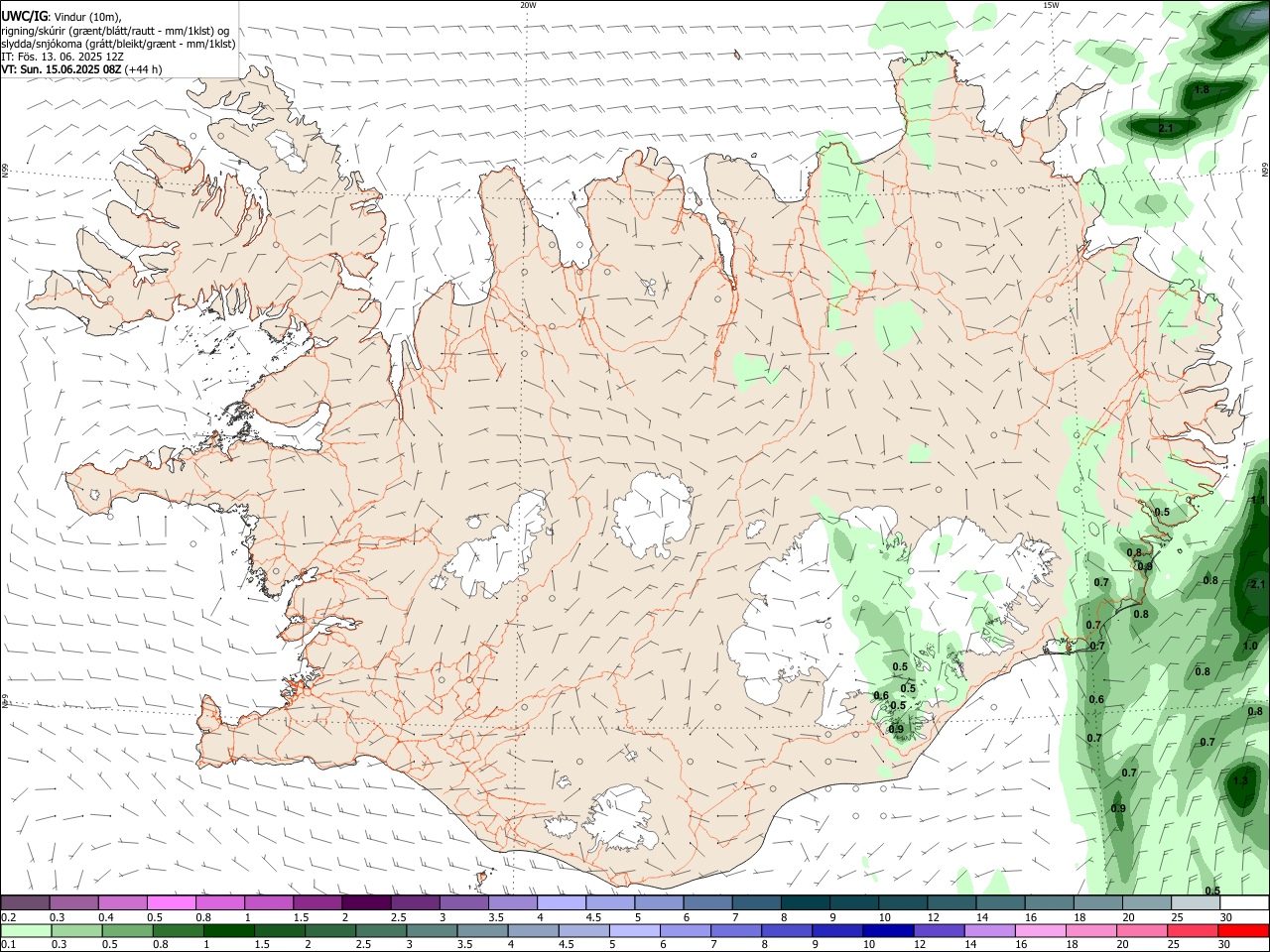Image resolution: width=1270 pixels, height=952 pixels.
Task: Click the greyish-purple 0.2 snow legend swatch
Action: [x=25, y=903]
